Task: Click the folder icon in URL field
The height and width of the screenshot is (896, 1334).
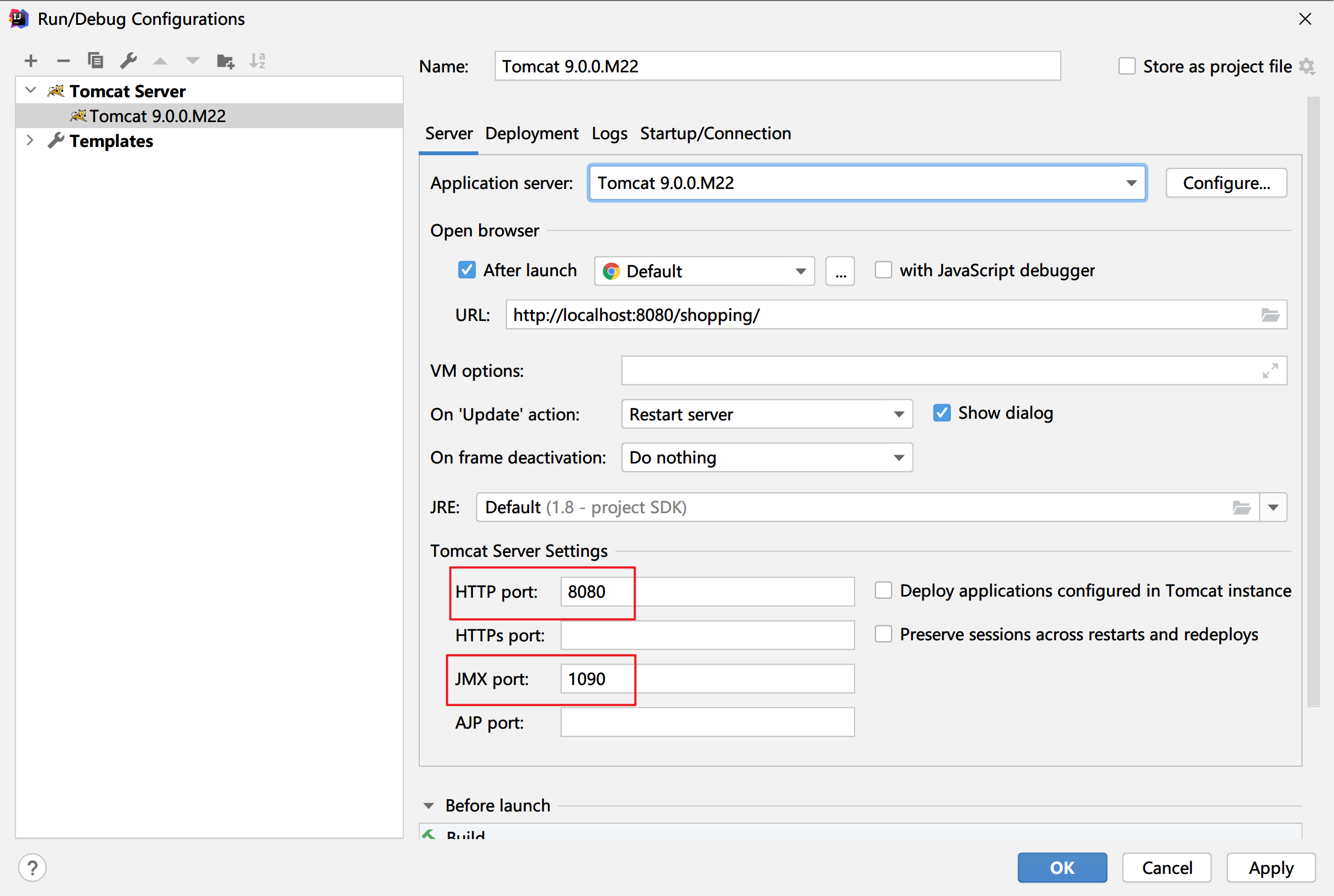Action: (x=1270, y=315)
